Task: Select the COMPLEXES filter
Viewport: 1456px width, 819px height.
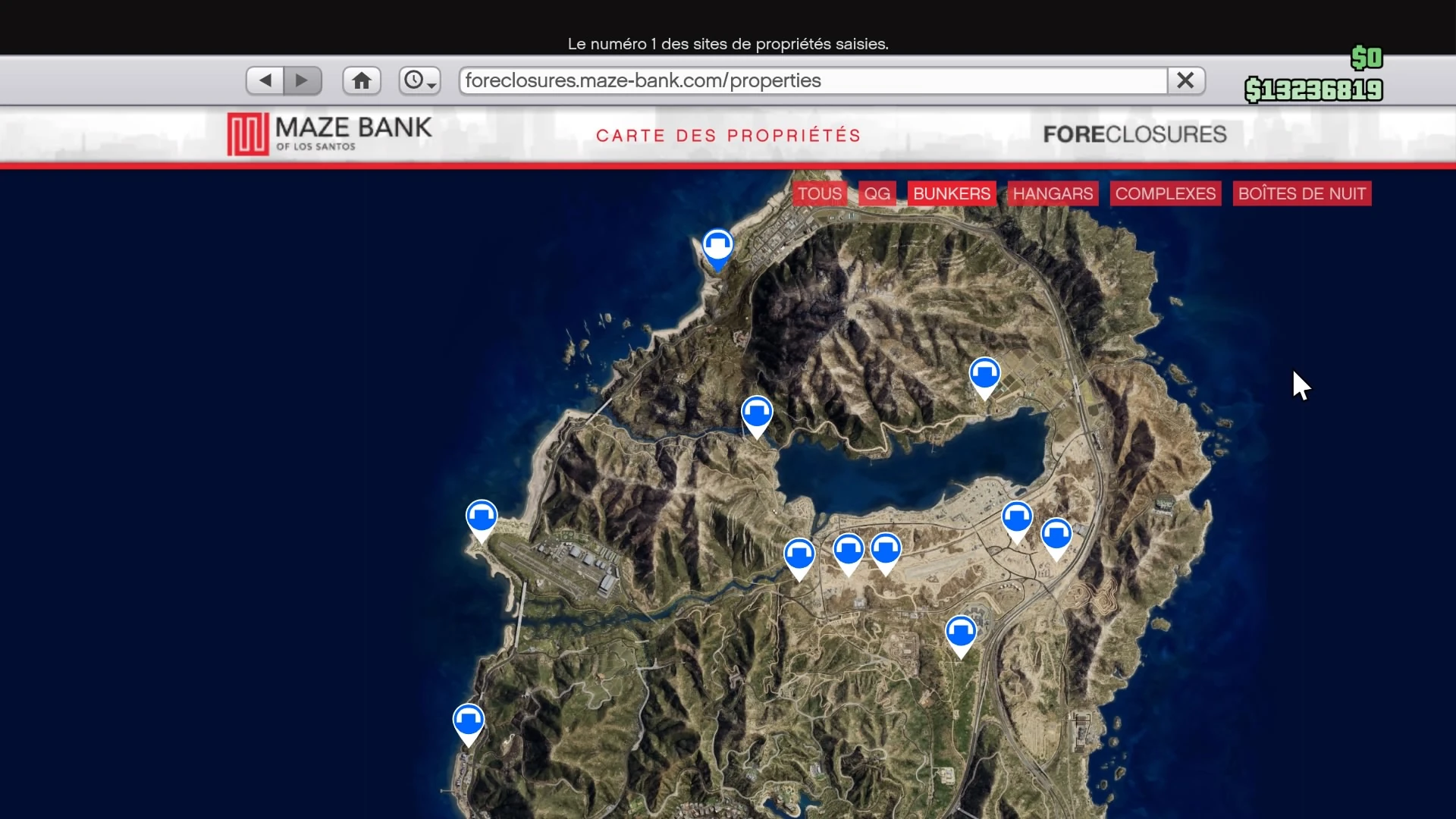Action: pyautogui.click(x=1165, y=193)
